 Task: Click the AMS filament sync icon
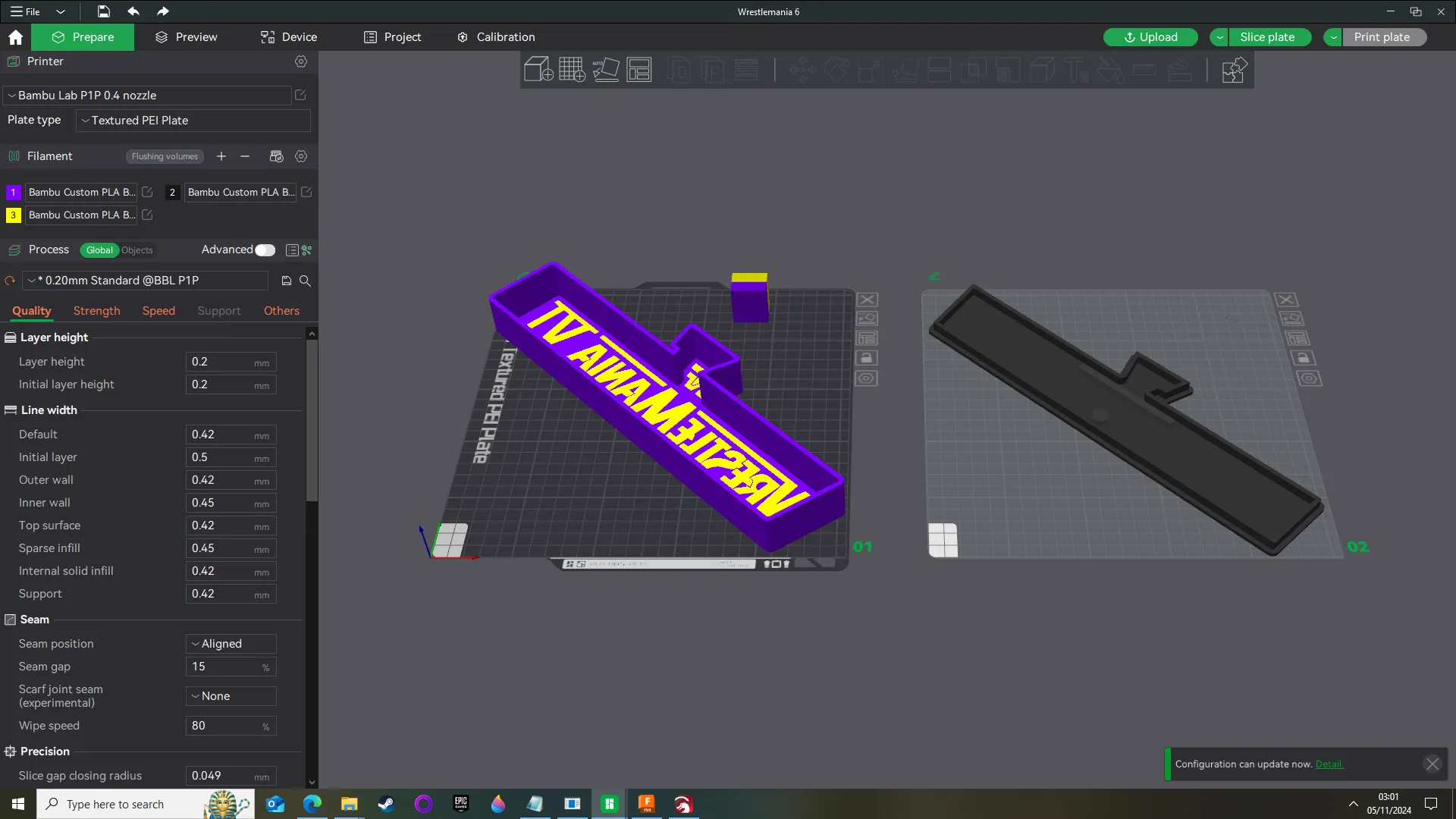pyautogui.click(x=276, y=156)
